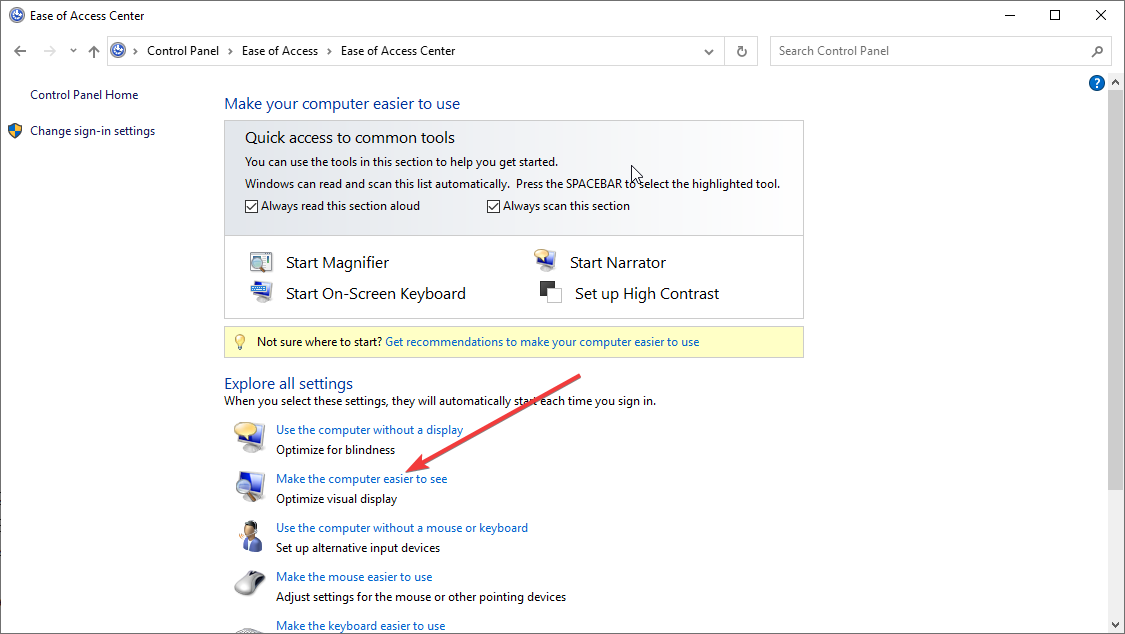Open the recent locations dropdown arrow
This screenshot has width=1125, height=634.
click(x=73, y=51)
